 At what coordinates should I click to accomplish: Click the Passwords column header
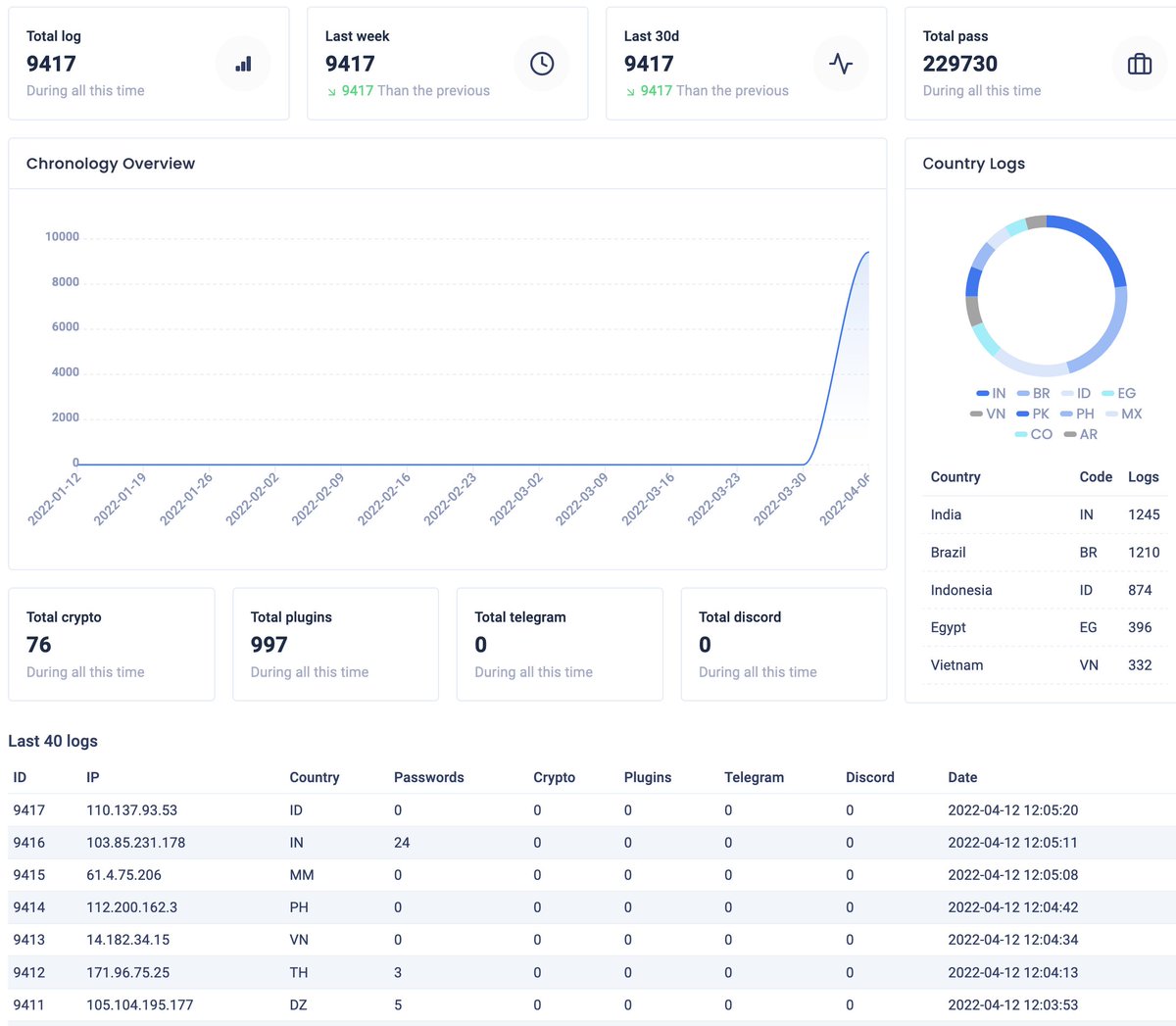point(429,777)
